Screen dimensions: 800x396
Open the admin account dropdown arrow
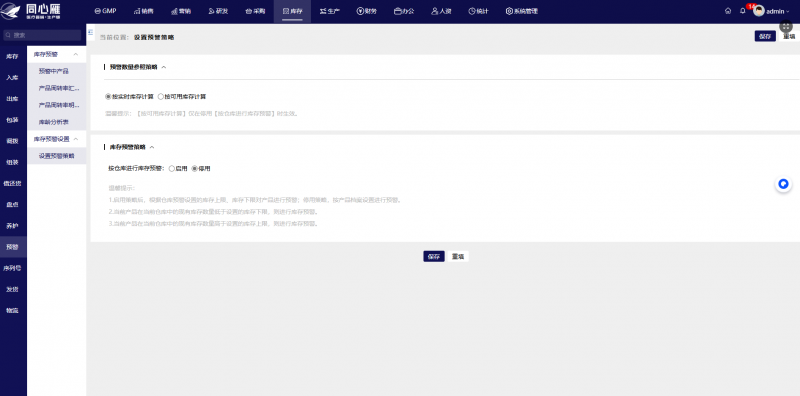point(788,11)
